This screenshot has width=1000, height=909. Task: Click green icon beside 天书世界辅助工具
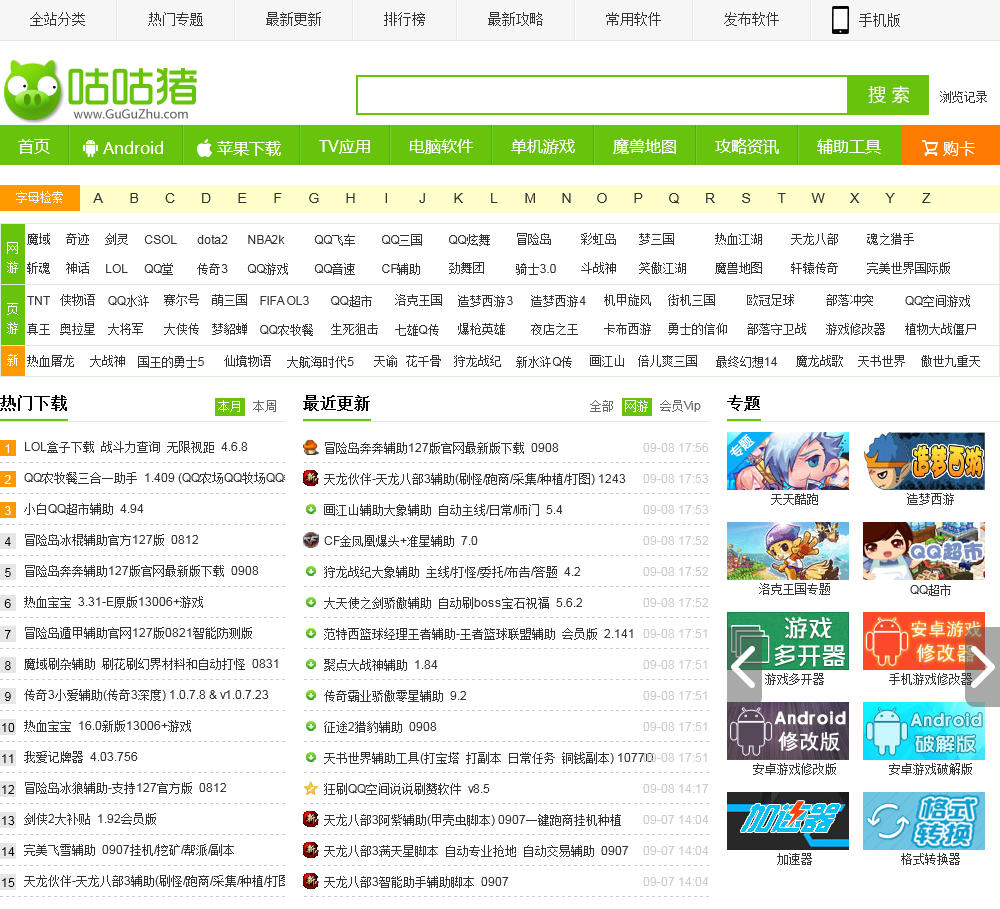(311, 757)
